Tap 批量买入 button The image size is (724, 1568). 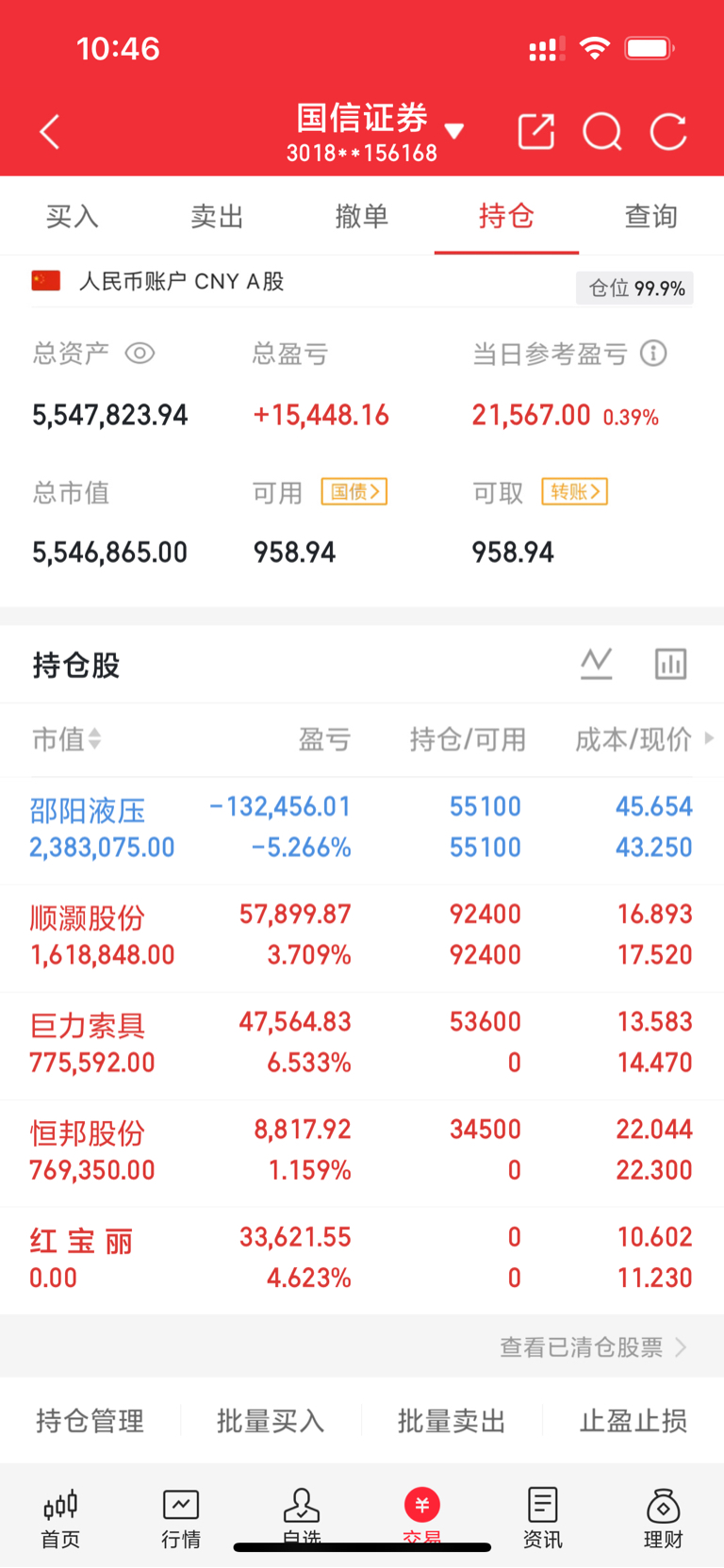tap(271, 1421)
